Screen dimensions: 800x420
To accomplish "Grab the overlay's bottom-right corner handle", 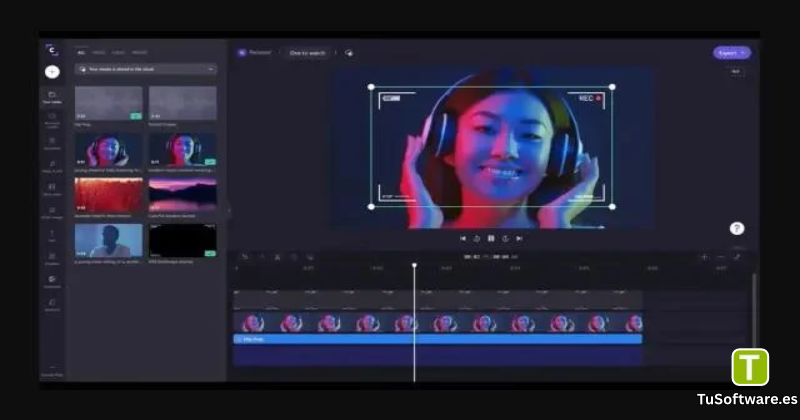I will (612, 207).
